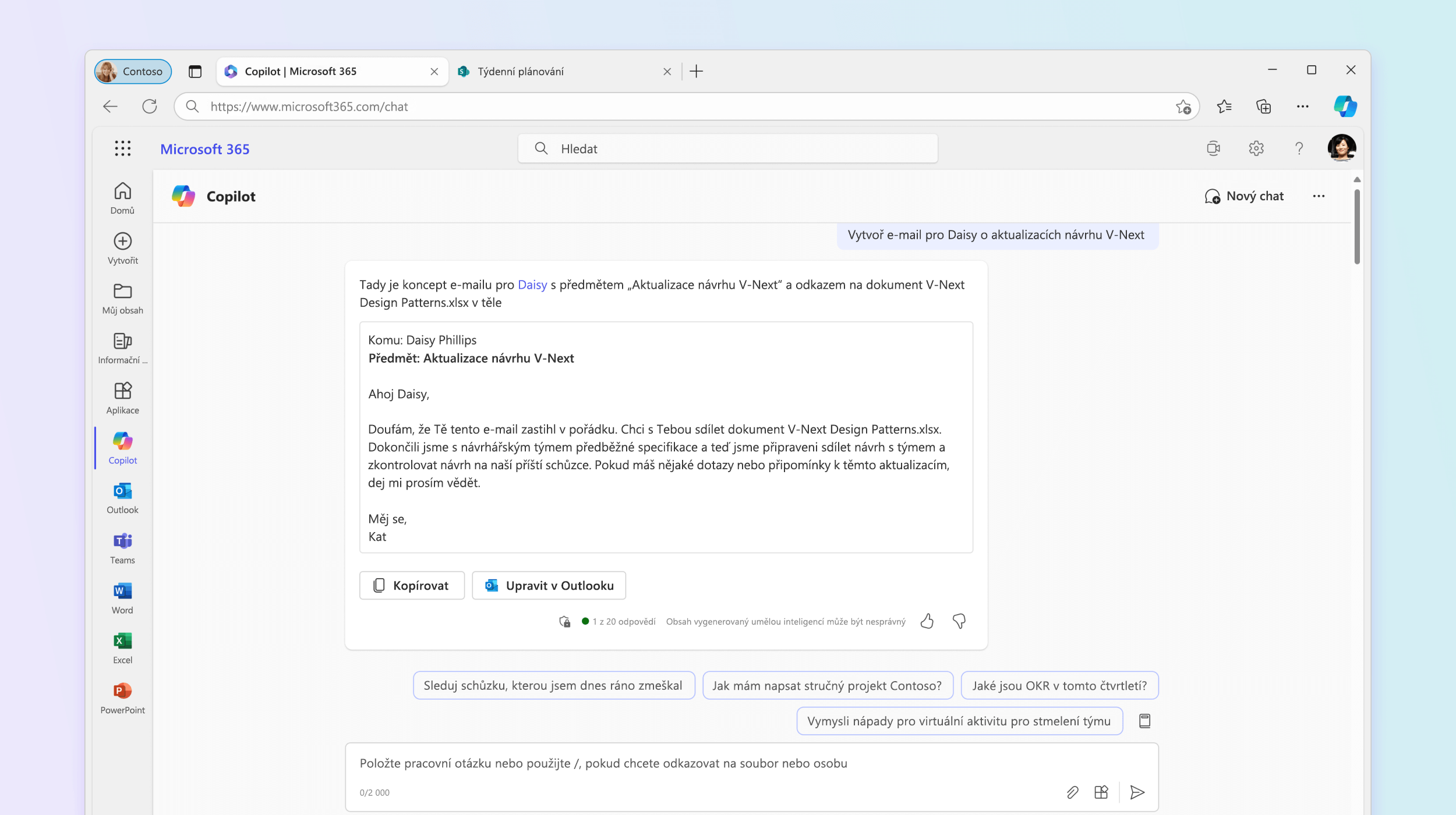The height and width of the screenshot is (815, 1456).
Task: Reload the page
Action: pyautogui.click(x=150, y=107)
